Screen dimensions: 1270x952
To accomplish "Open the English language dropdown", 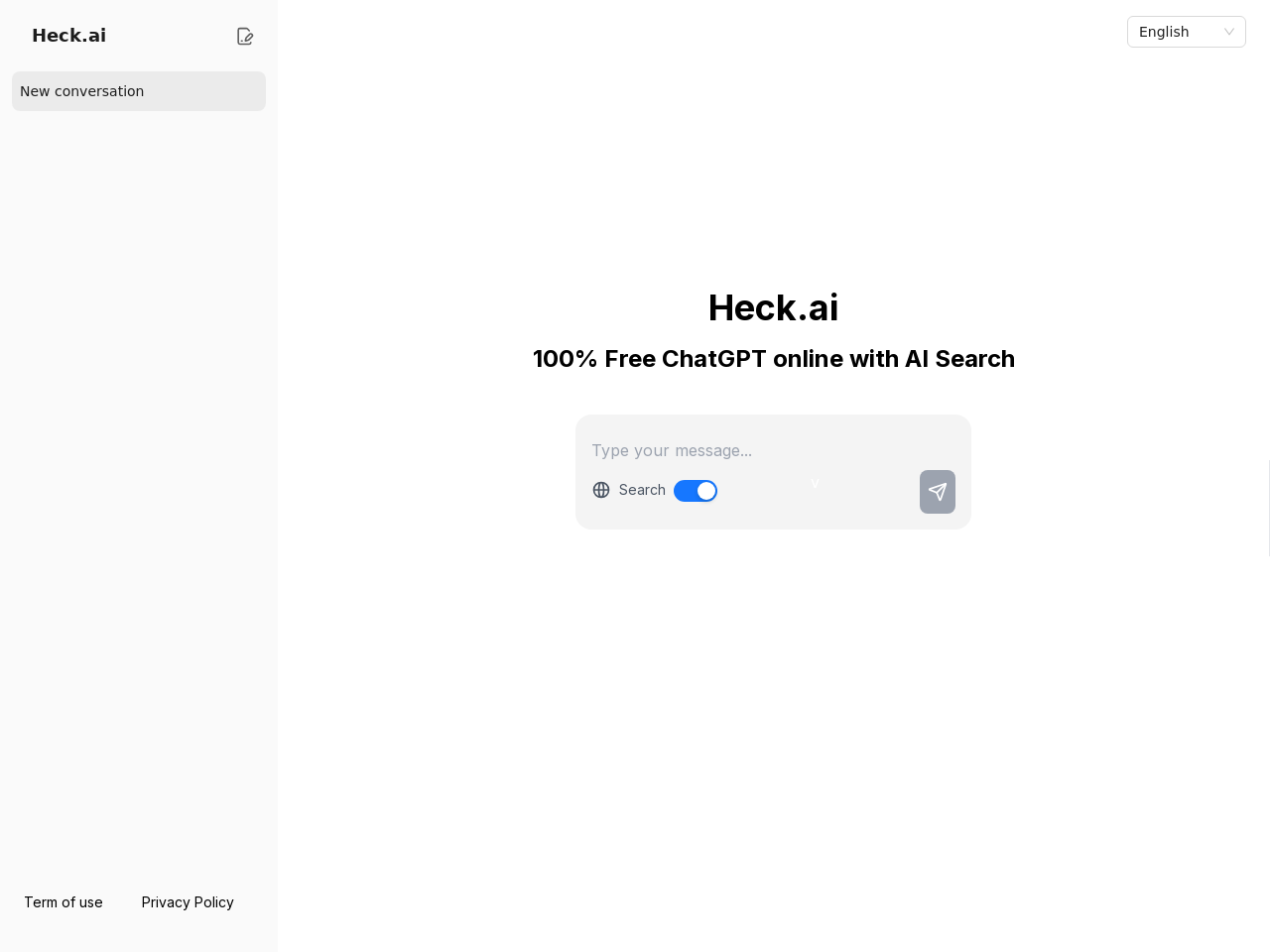I will (1187, 32).
